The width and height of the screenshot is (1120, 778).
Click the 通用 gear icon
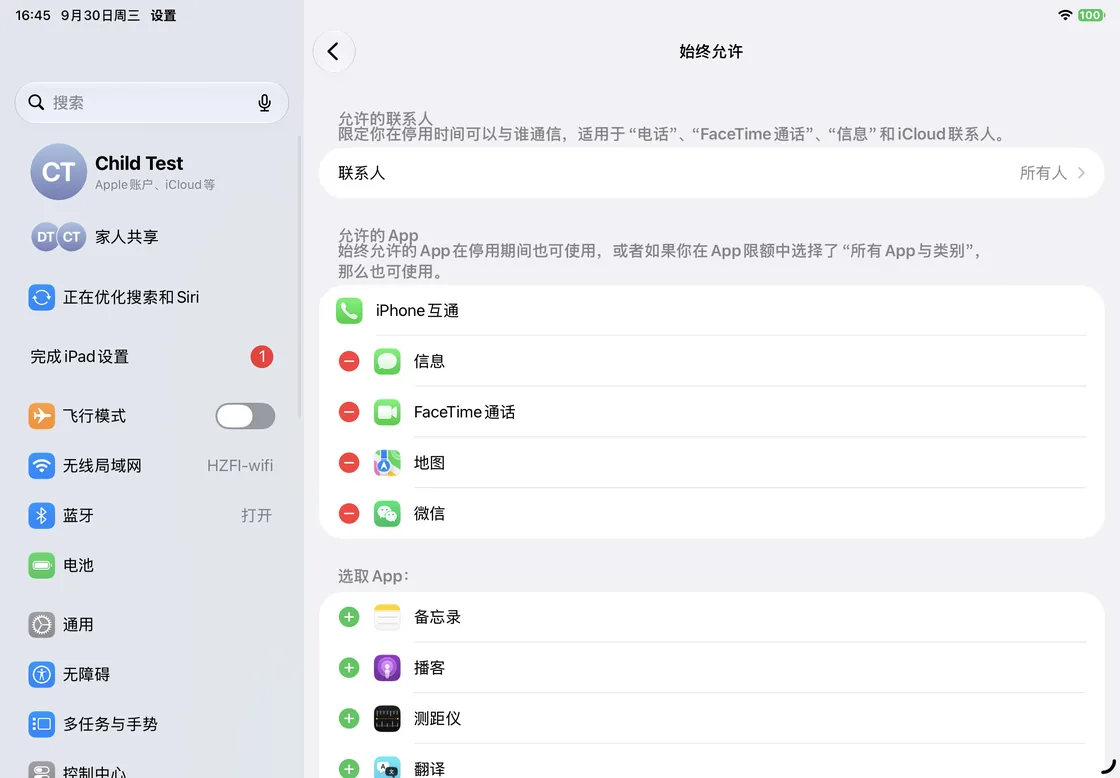pyautogui.click(x=41, y=624)
